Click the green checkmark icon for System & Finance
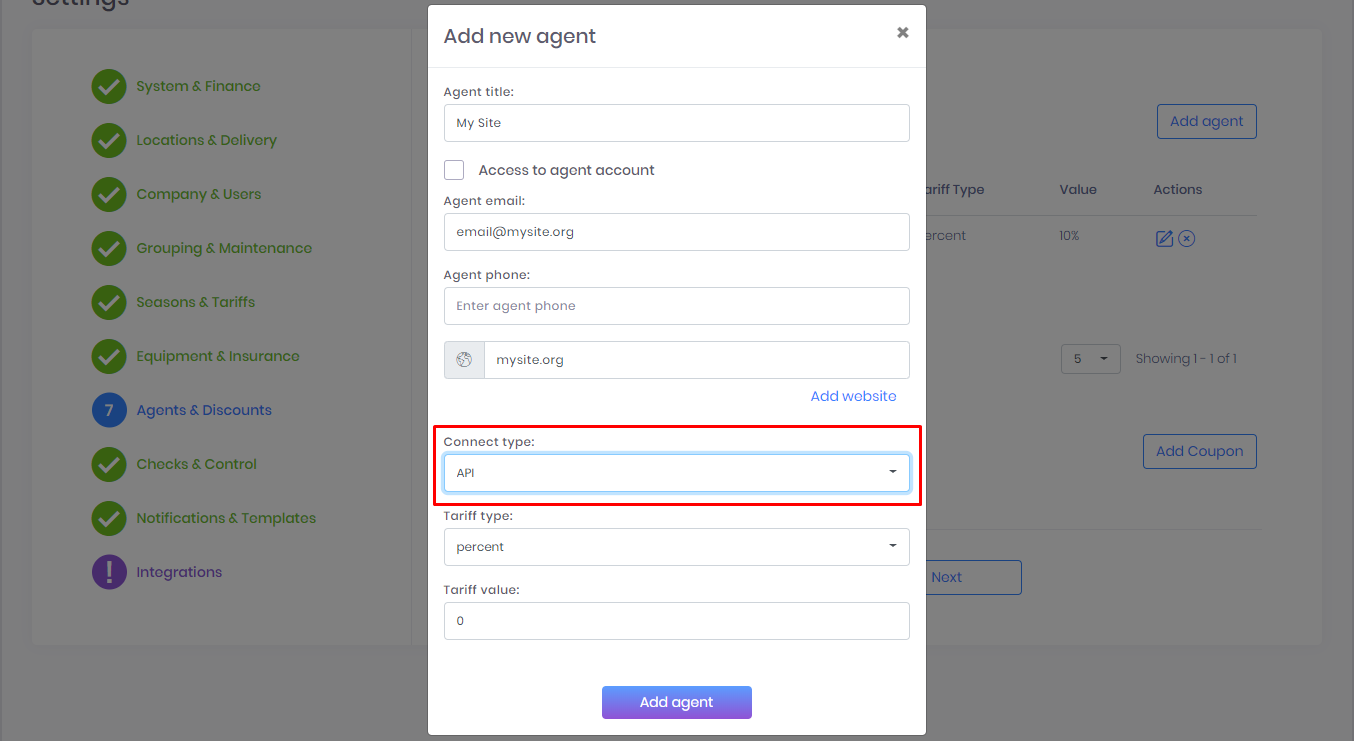Viewport: 1354px width, 741px height. (109, 87)
